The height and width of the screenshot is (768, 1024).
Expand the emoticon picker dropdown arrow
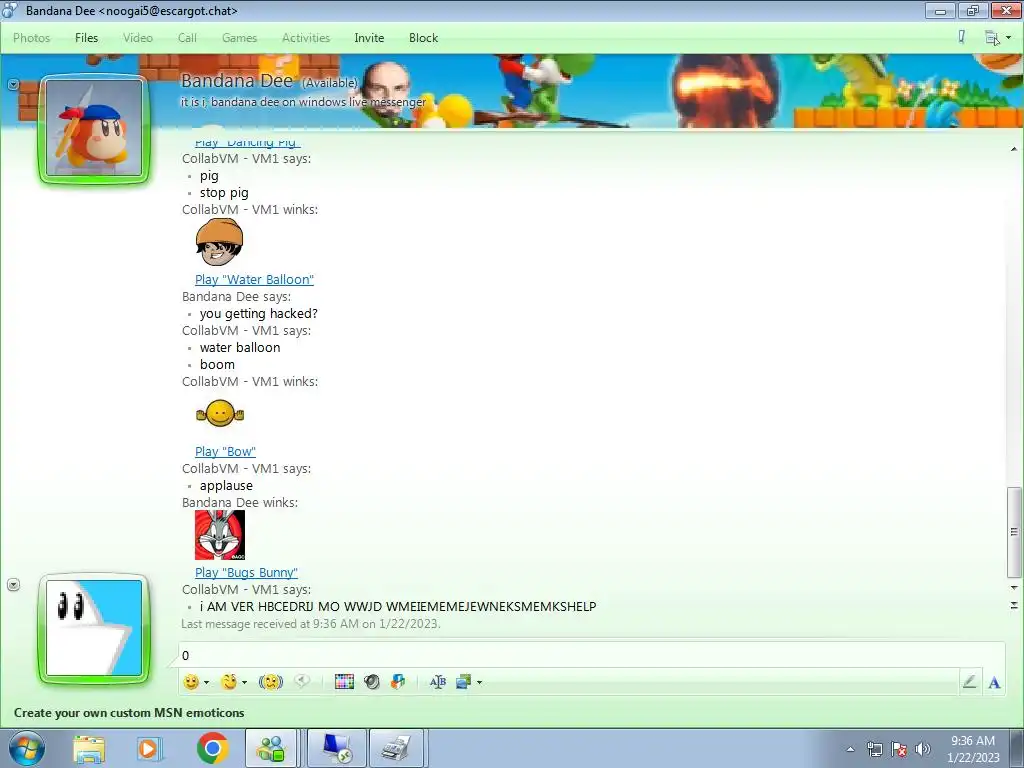[206, 682]
